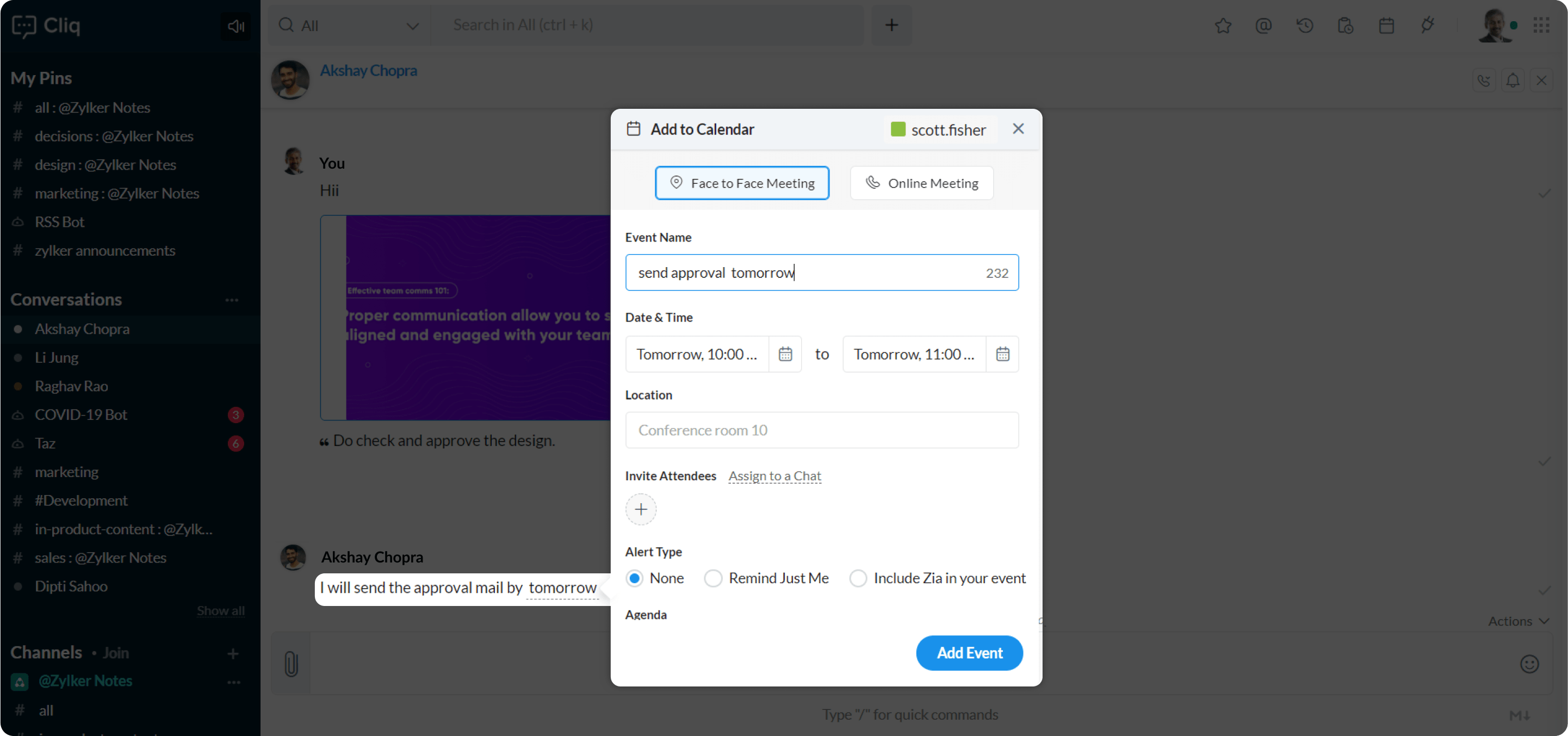
Task: Click the Assign to a Chat link
Action: point(774,475)
